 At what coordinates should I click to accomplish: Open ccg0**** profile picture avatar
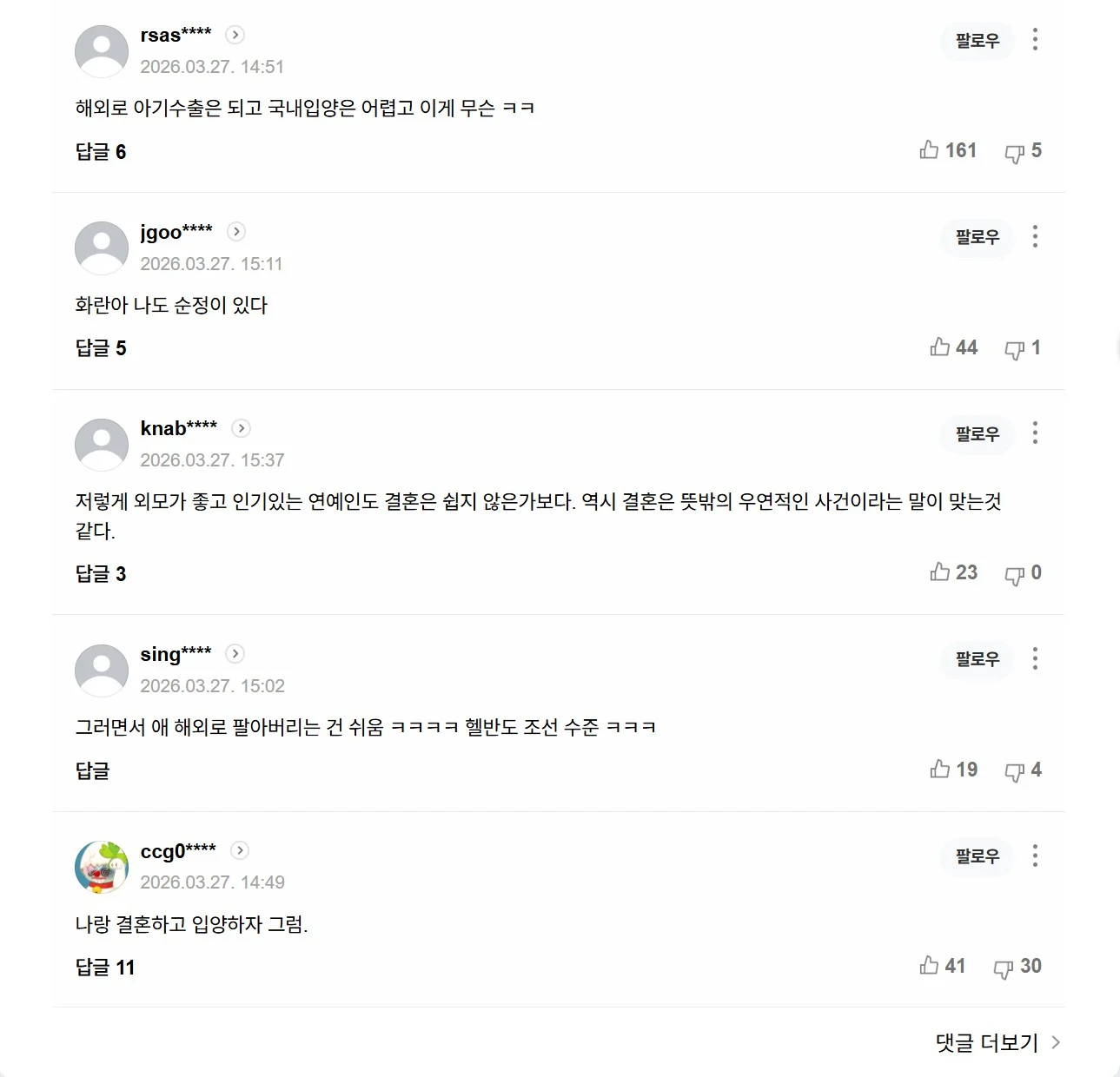pyautogui.click(x=102, y=867)
